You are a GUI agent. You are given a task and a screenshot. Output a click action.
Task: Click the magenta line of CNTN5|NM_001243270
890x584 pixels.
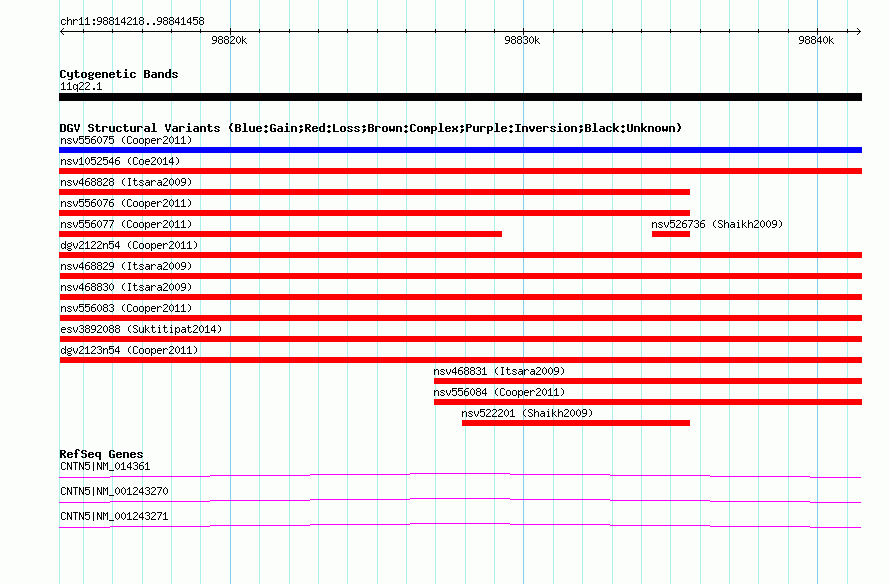(x=460, y=500)
